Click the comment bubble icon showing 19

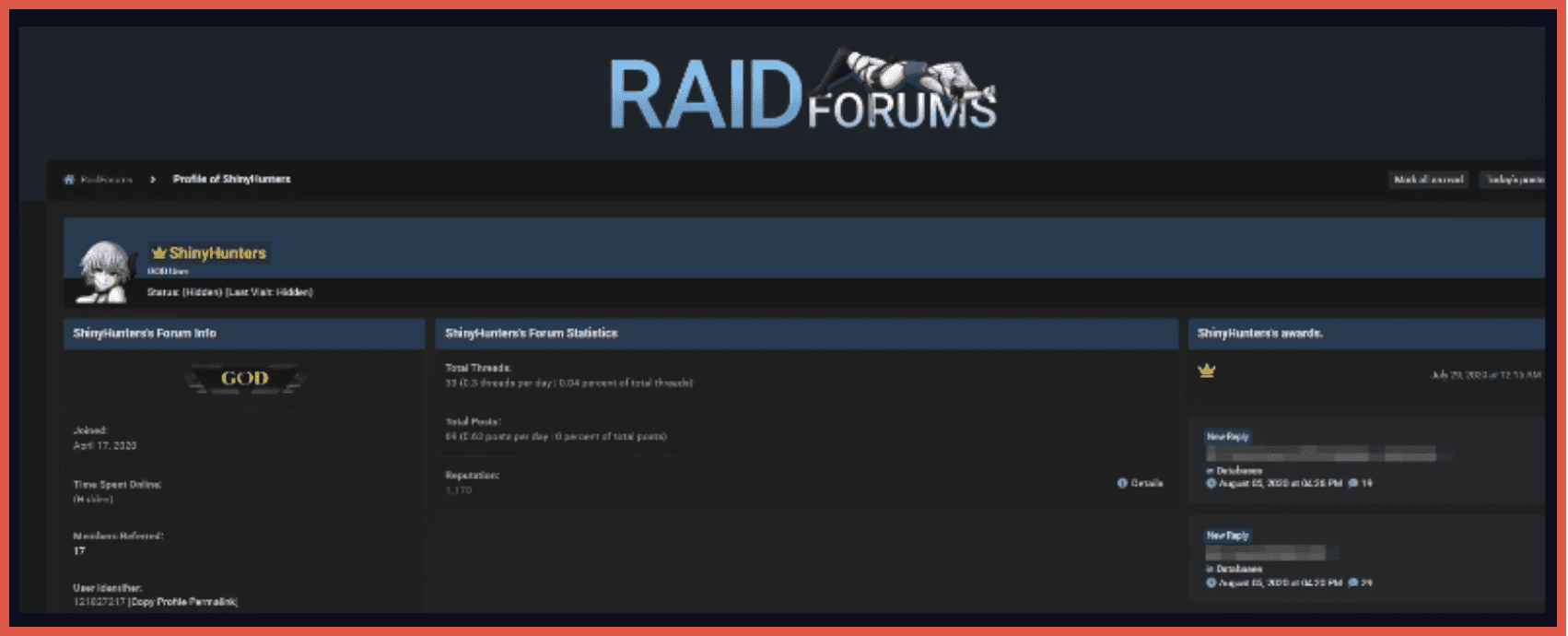click(1353, 483)
